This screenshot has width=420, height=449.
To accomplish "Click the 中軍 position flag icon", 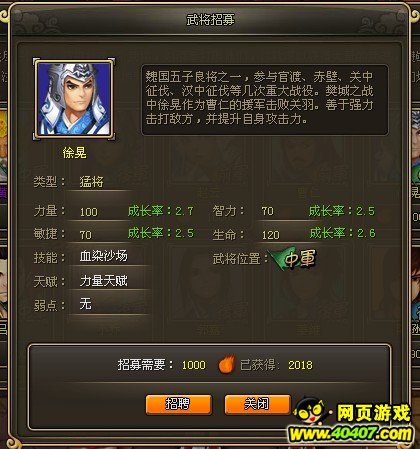I will [294, 258].
